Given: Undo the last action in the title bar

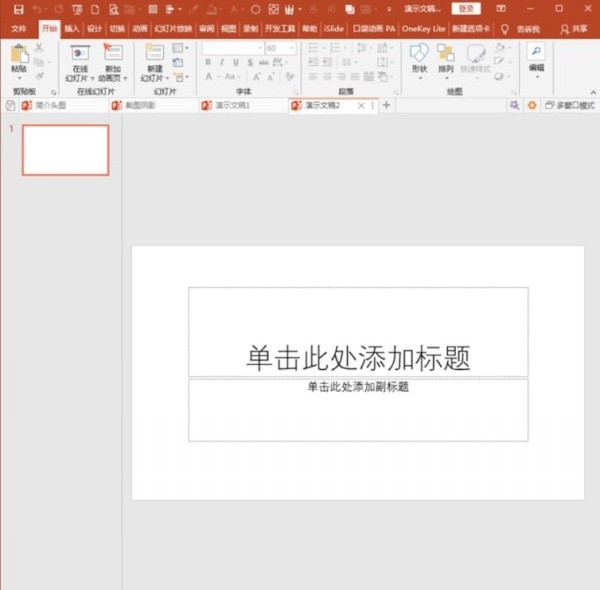Looking at the screenshot, I should coord(37,9).
